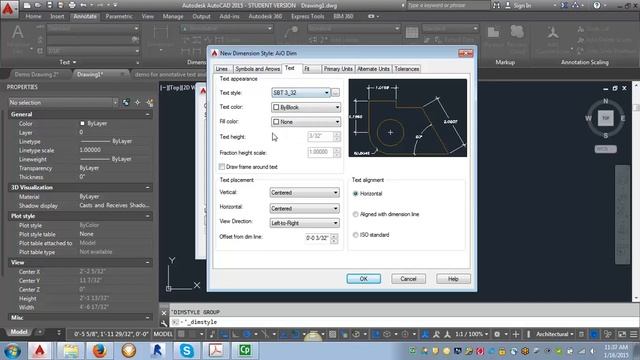Click the Offset from dim line field

coord(318,238)
